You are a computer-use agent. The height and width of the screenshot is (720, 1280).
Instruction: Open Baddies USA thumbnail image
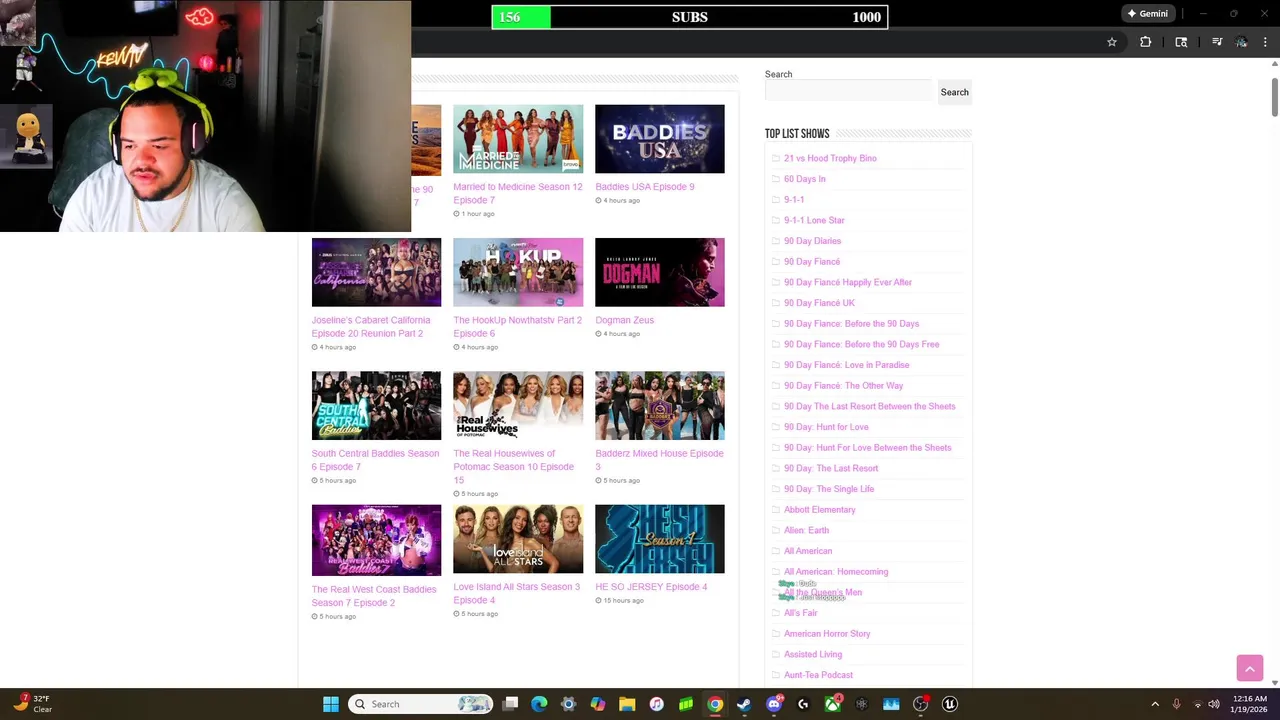coord(660,139)
